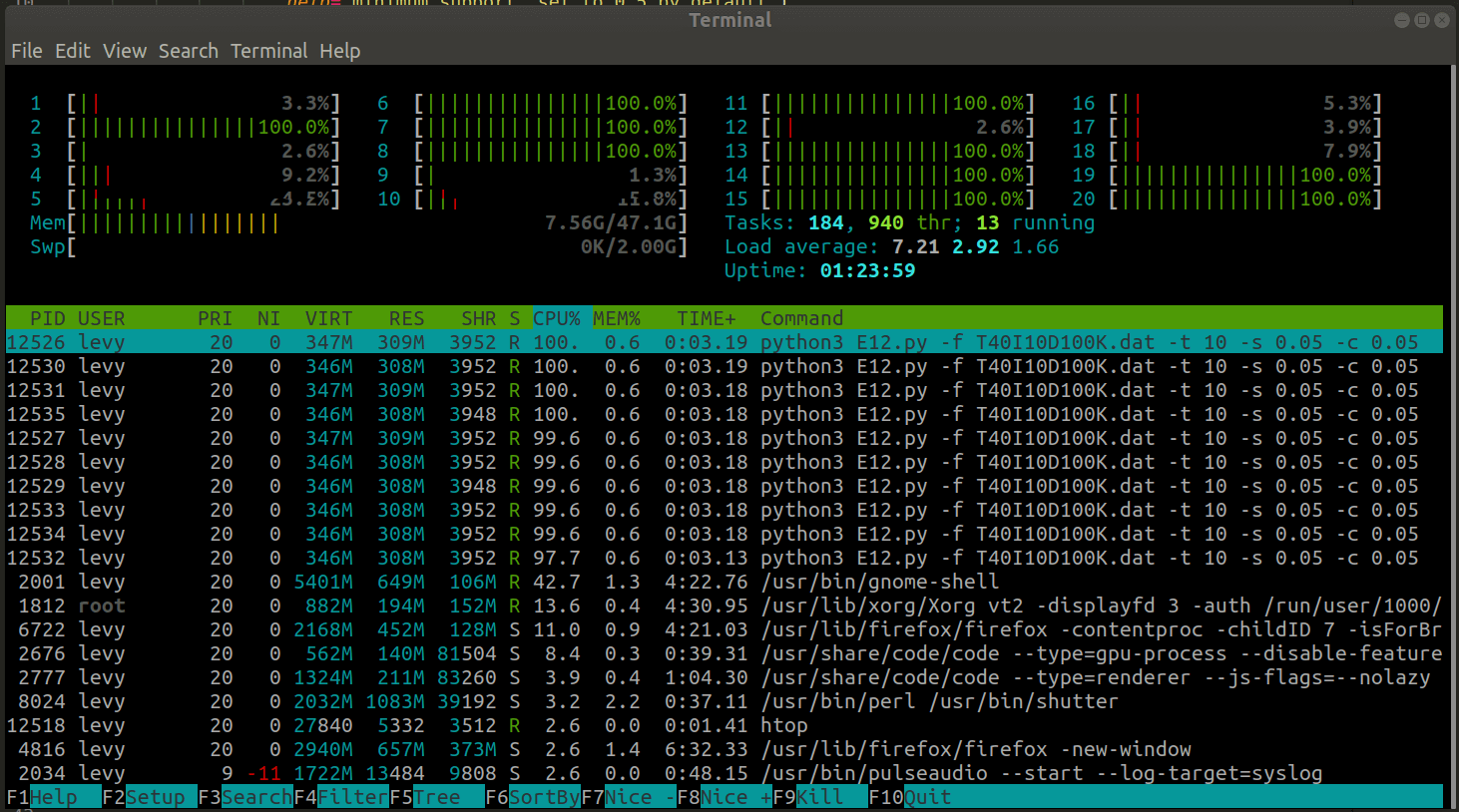The width and height of the screenshot is (1459, 812).
Task: Minimize the Terminal window
Action: pos(1402,20)
